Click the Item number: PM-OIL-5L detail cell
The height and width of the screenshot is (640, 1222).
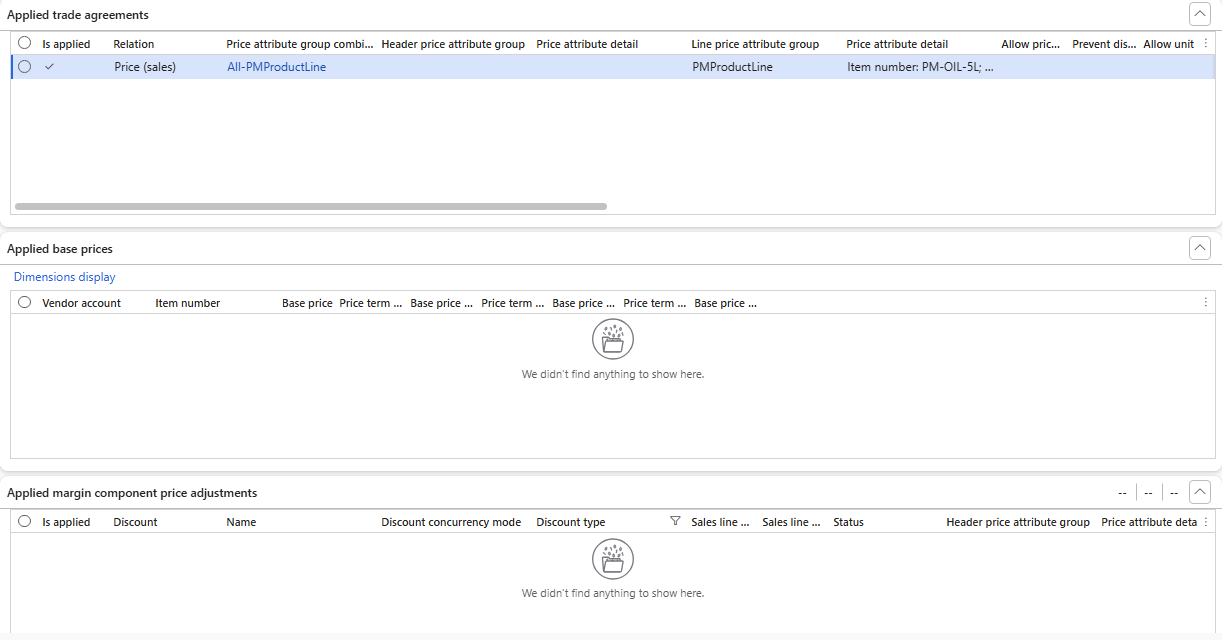point(920,67)
